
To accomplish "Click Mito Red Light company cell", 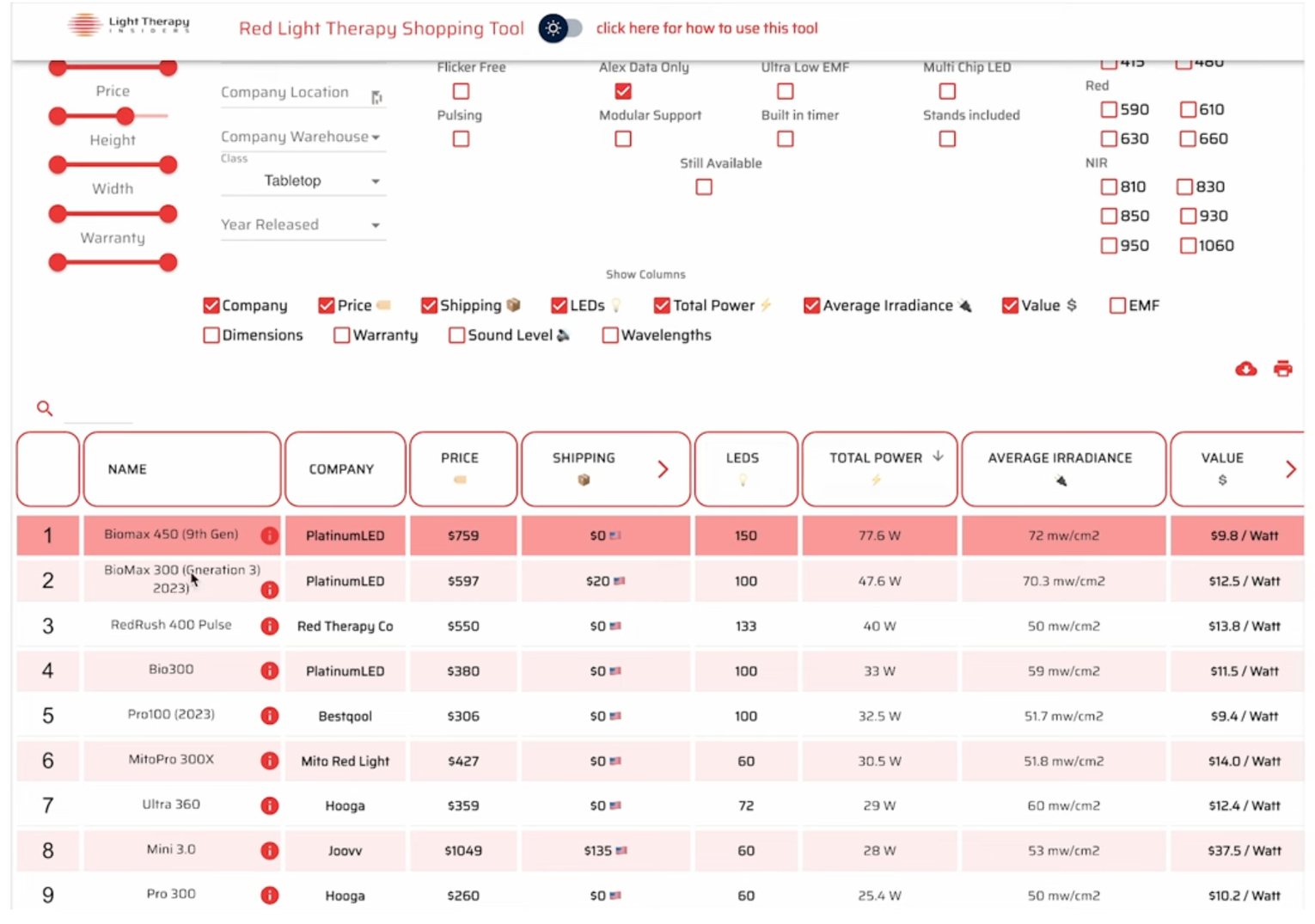I will pyautogui.click(x=345, y=761).
